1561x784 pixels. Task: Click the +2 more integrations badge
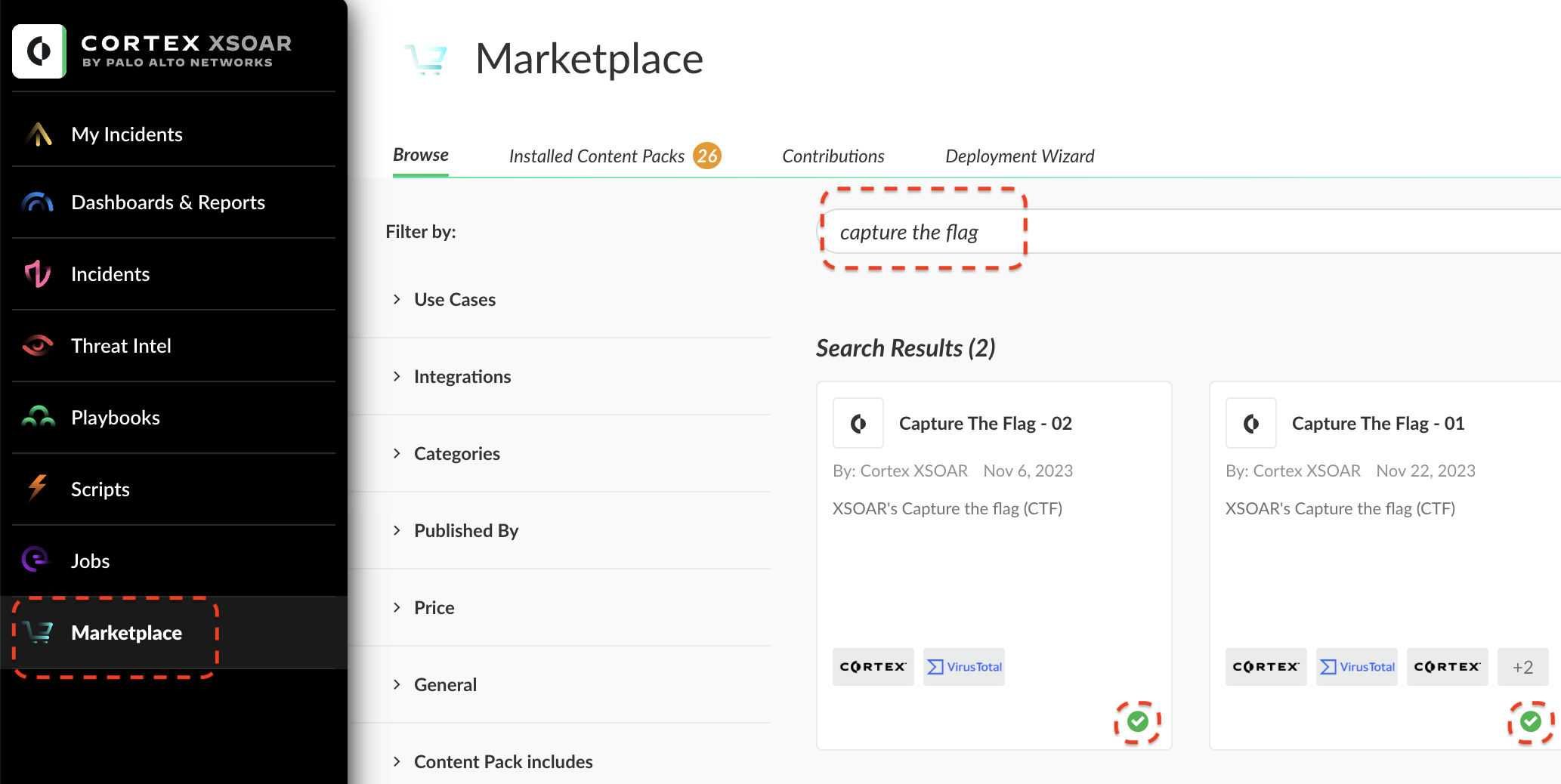point(1522,667)
